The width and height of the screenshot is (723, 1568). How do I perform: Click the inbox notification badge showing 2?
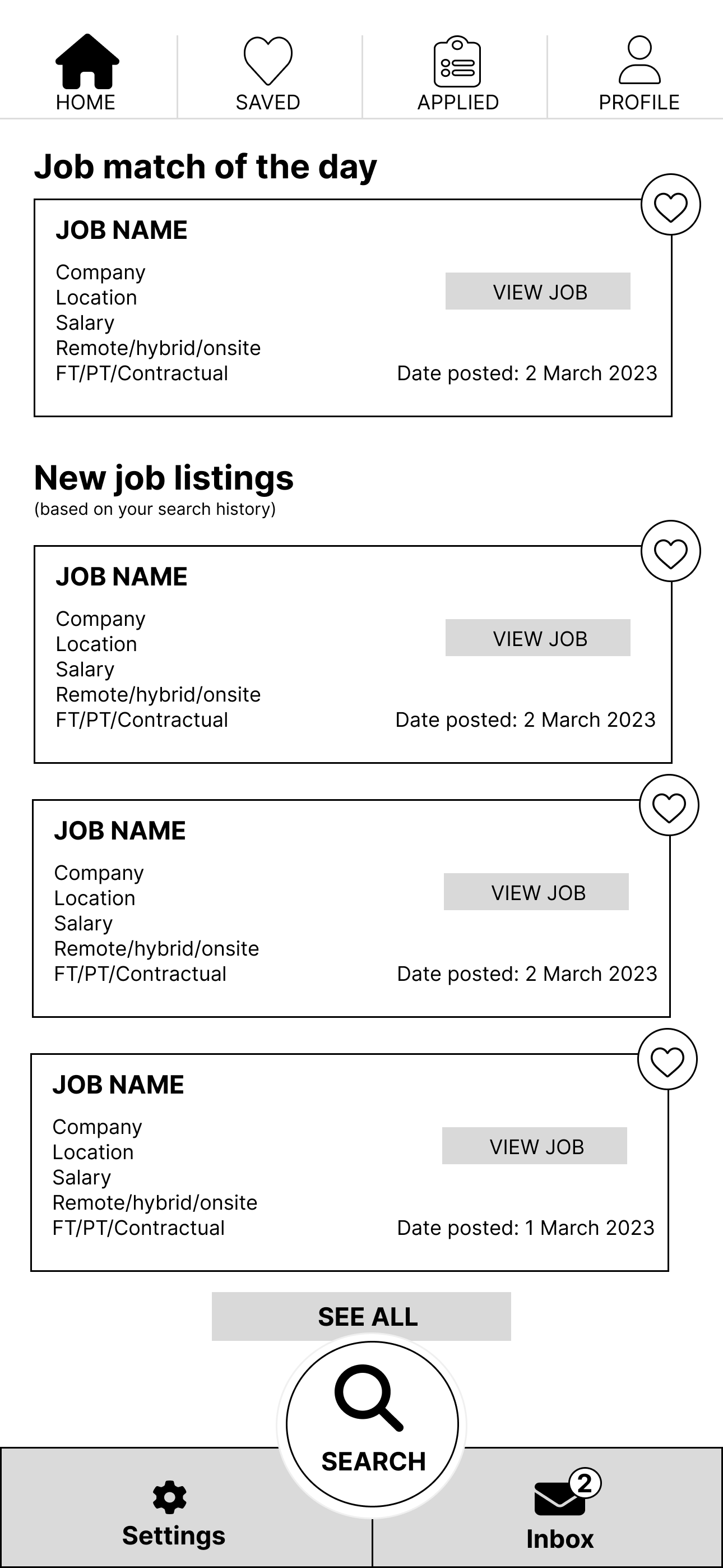click(x=585, y=1483)
